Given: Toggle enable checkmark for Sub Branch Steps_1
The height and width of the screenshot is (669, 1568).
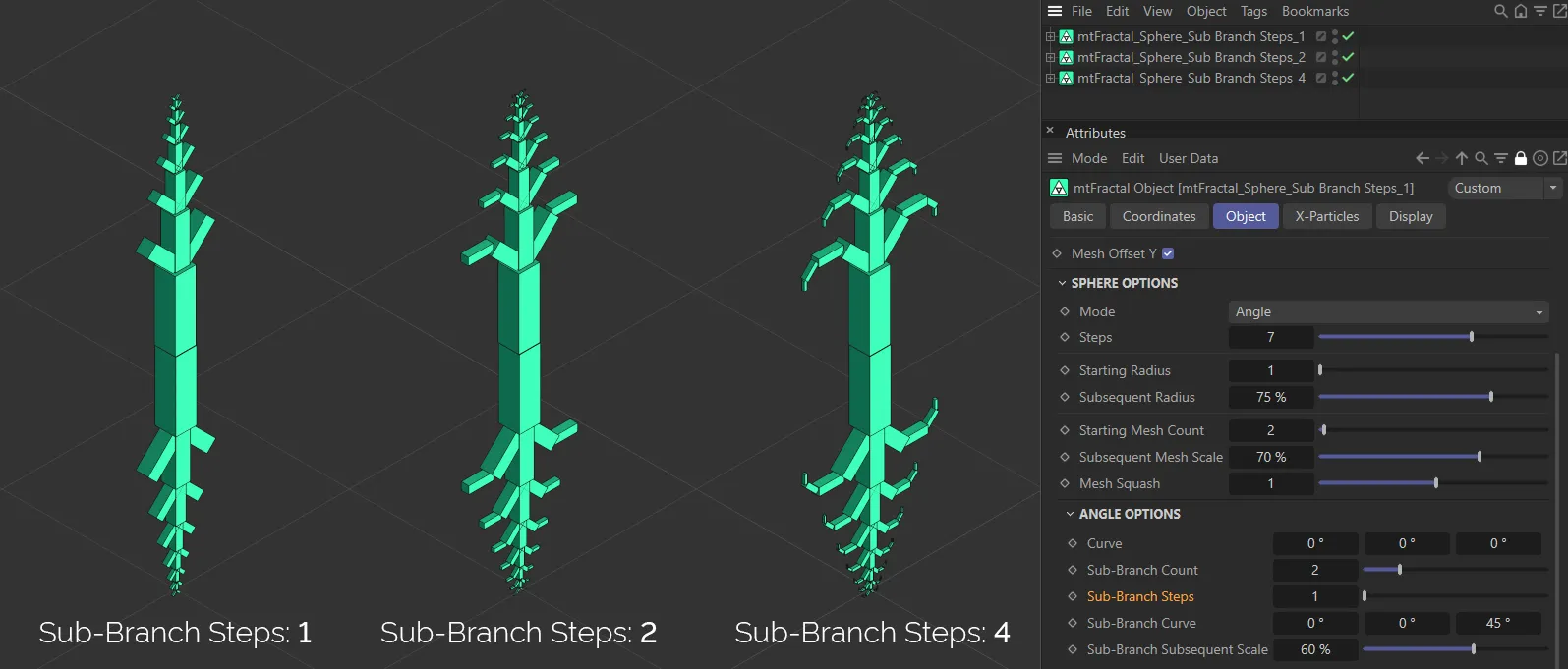Looking at the screenshot, I should tap(1349, 36).
